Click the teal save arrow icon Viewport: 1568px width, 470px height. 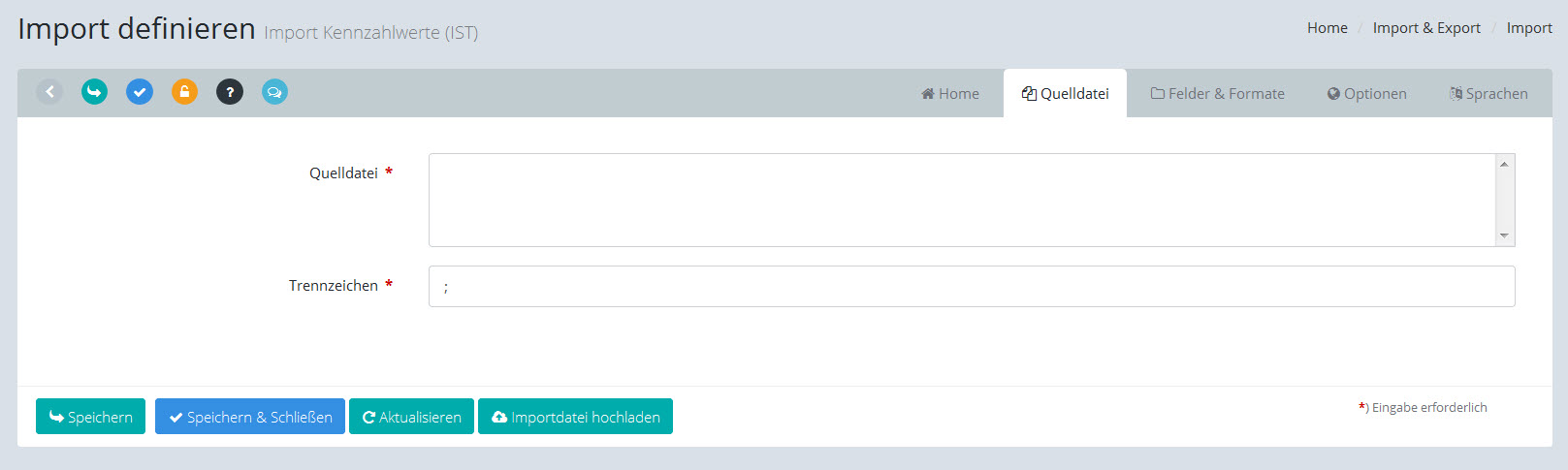(94, 92)
